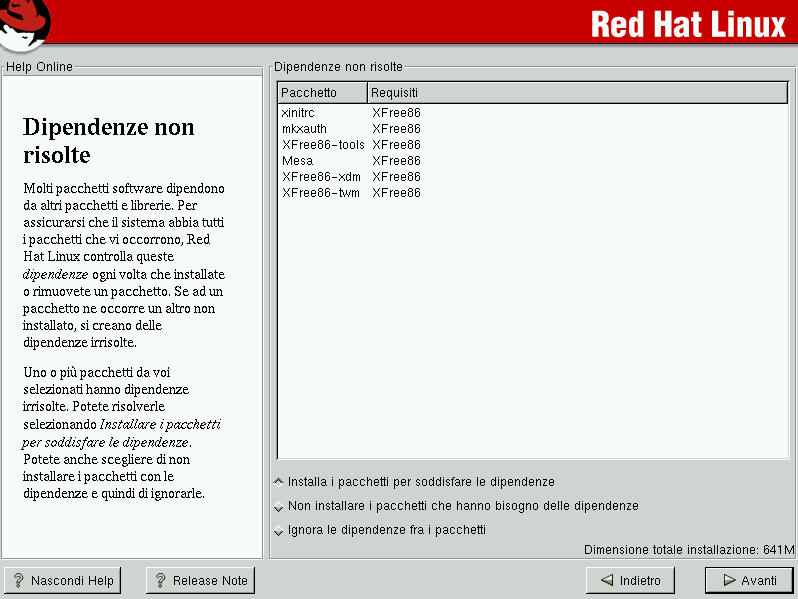Click the question mark icon on Release Note
Screen dimensions: 798x599
point(159,581)
